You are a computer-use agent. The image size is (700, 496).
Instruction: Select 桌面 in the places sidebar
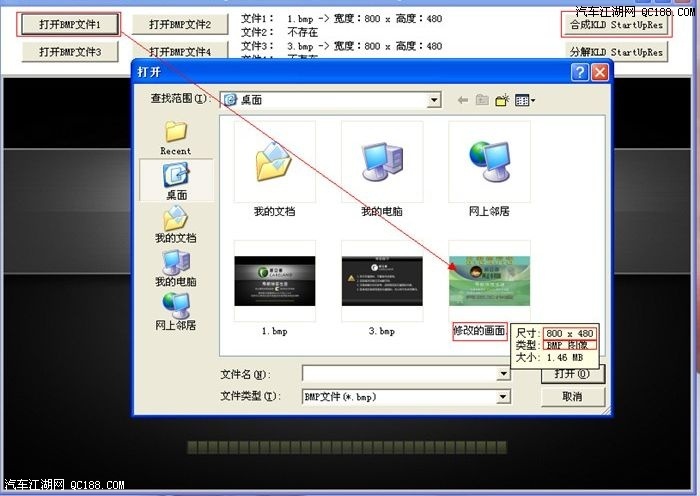(176, 180)
